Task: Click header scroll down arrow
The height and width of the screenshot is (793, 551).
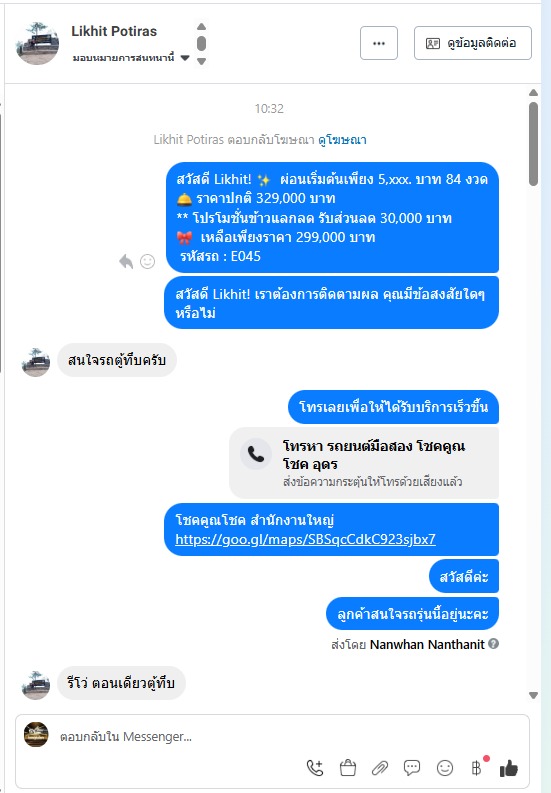Action: point(201,61)
